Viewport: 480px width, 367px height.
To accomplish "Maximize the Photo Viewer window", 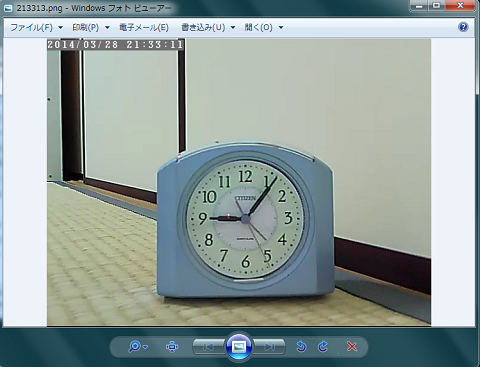I will [437, 6].
